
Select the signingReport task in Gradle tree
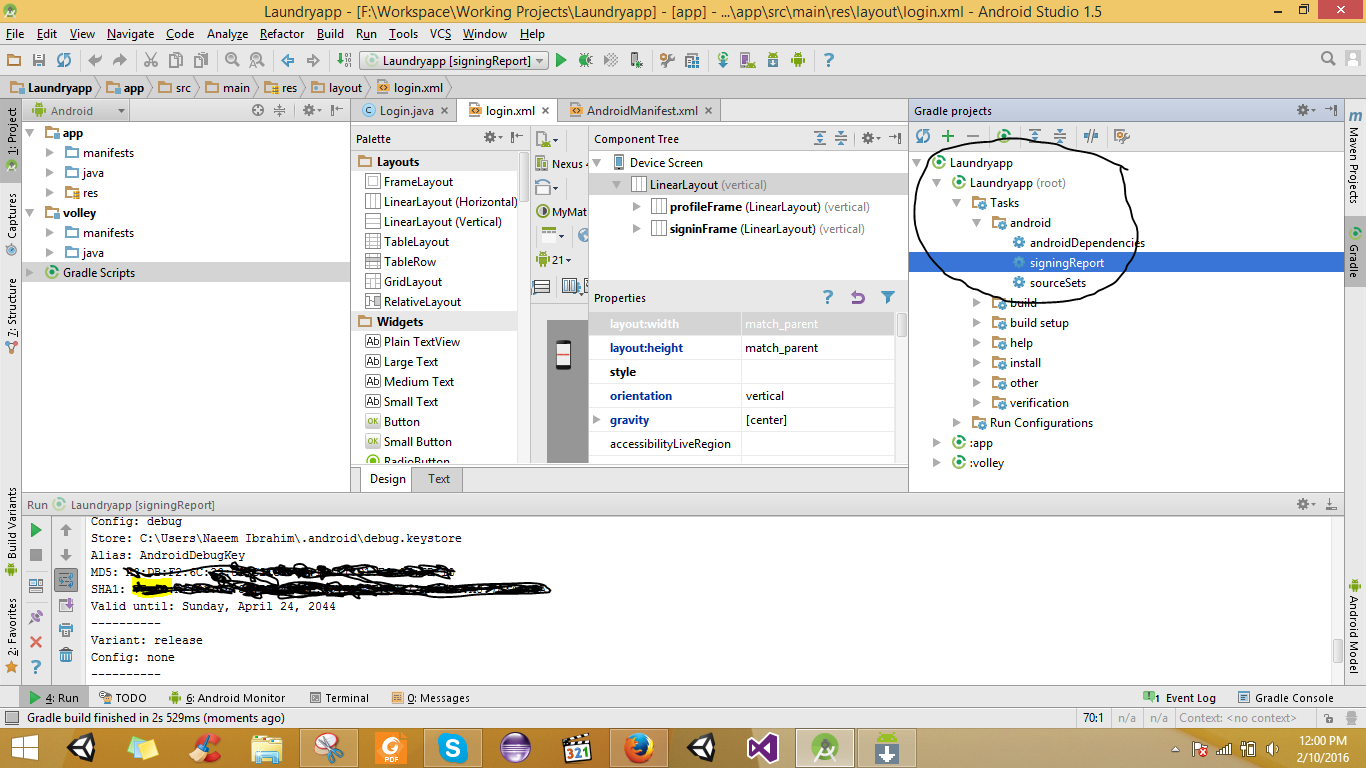pos(1067,263)
